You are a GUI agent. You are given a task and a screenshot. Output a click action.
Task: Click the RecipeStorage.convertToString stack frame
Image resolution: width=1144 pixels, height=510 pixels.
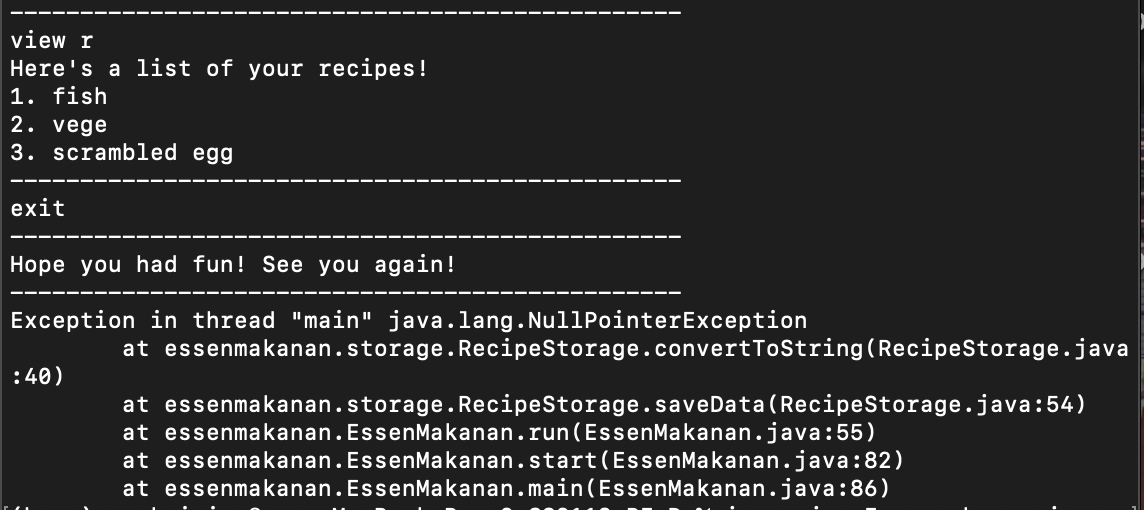click(x=625, y=349)
